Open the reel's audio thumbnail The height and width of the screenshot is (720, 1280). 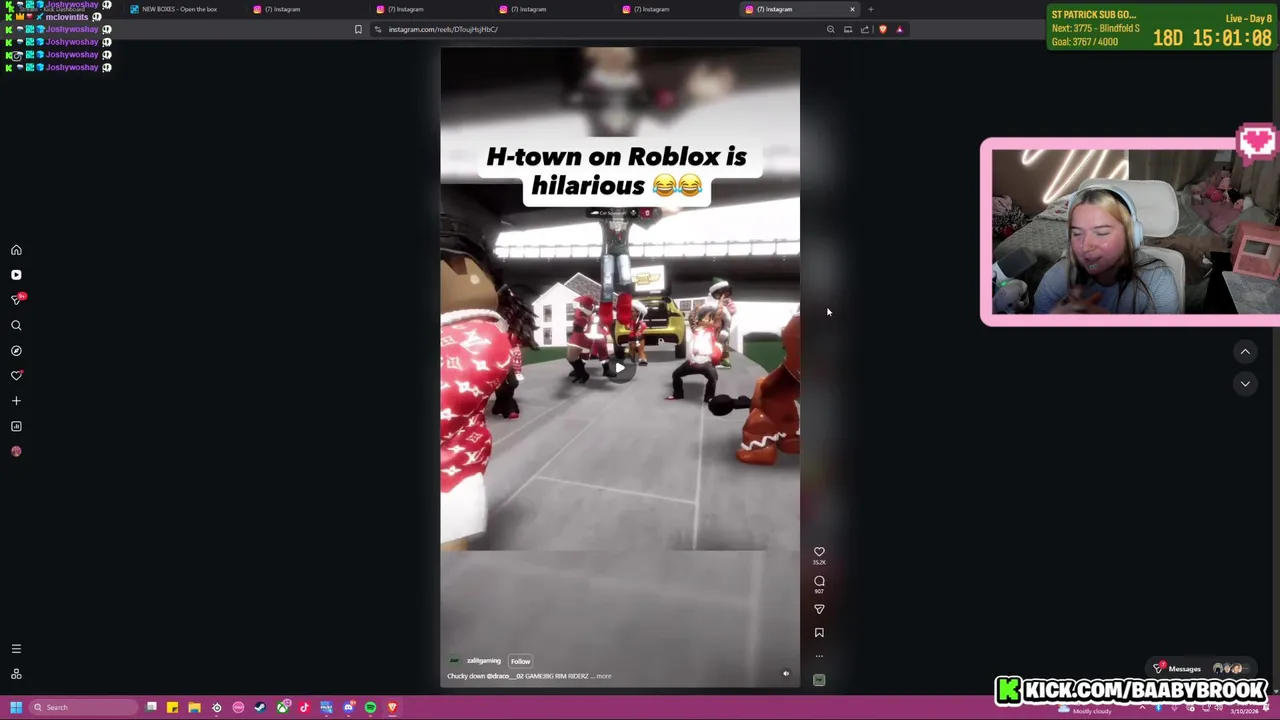(819, 680)
